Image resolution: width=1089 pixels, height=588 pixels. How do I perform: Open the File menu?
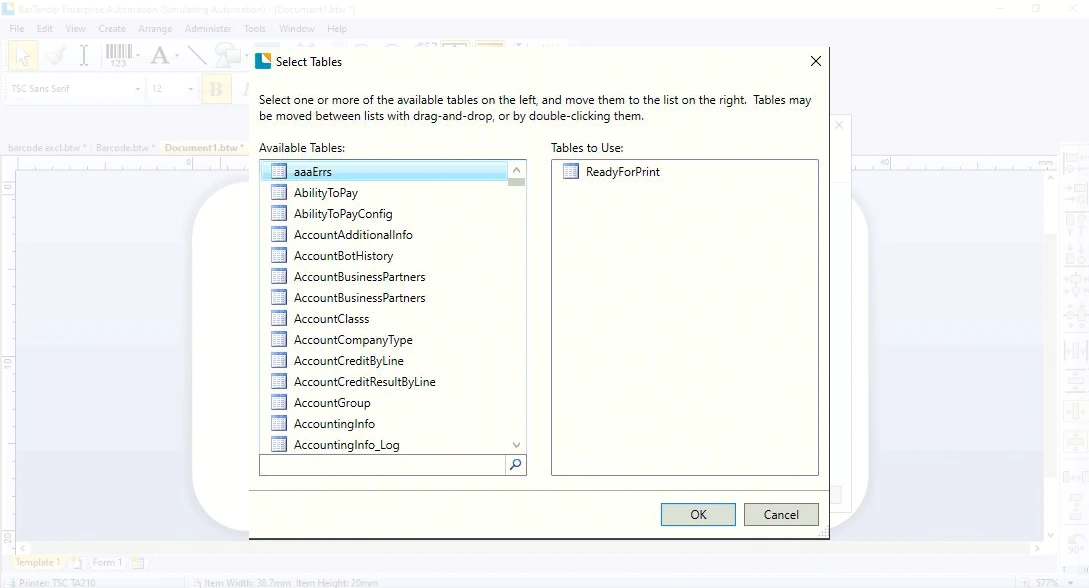[17, 28]
